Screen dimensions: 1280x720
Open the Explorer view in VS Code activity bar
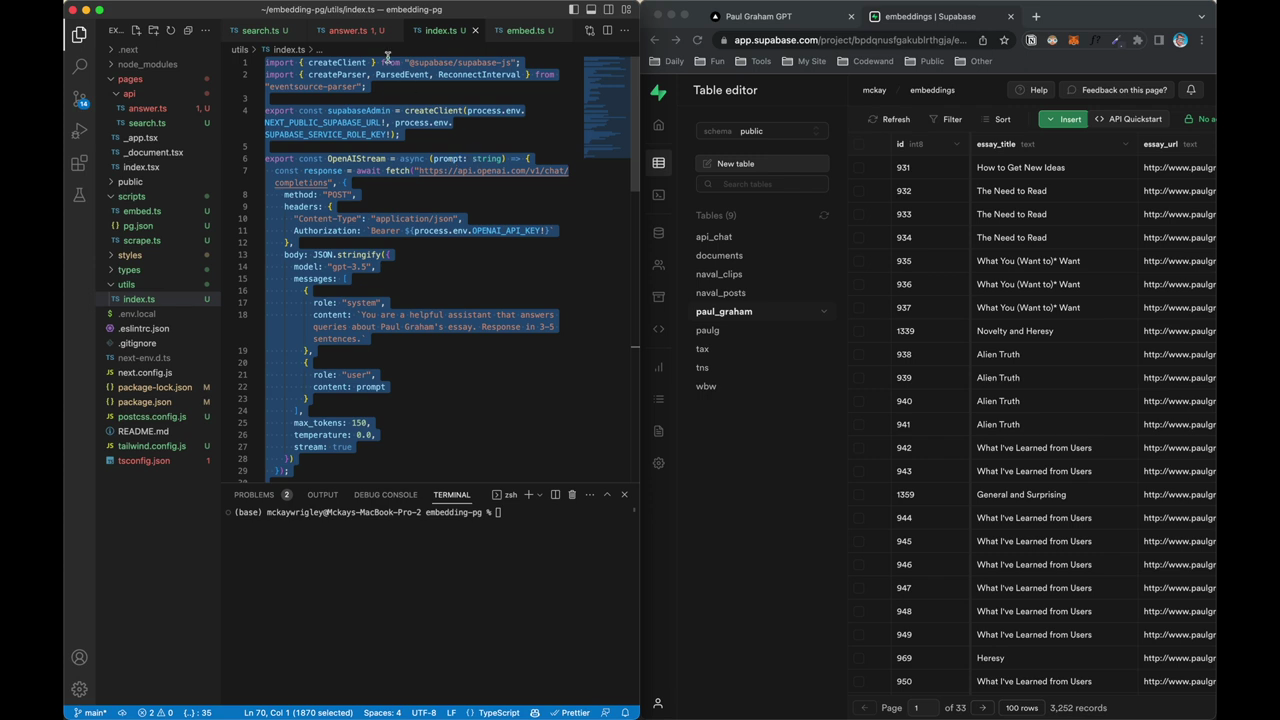(79, 35)
